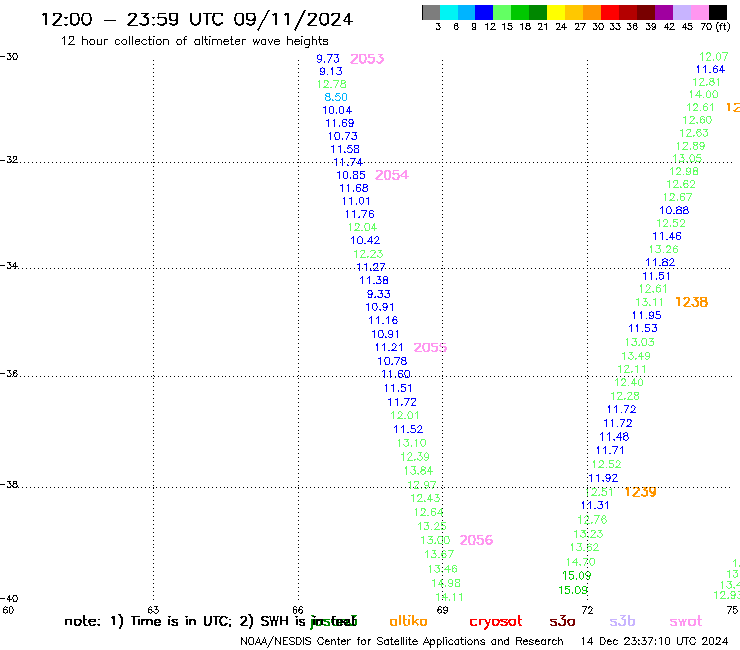
Task: Select the green value 13.84
Action: pos(418,471)
